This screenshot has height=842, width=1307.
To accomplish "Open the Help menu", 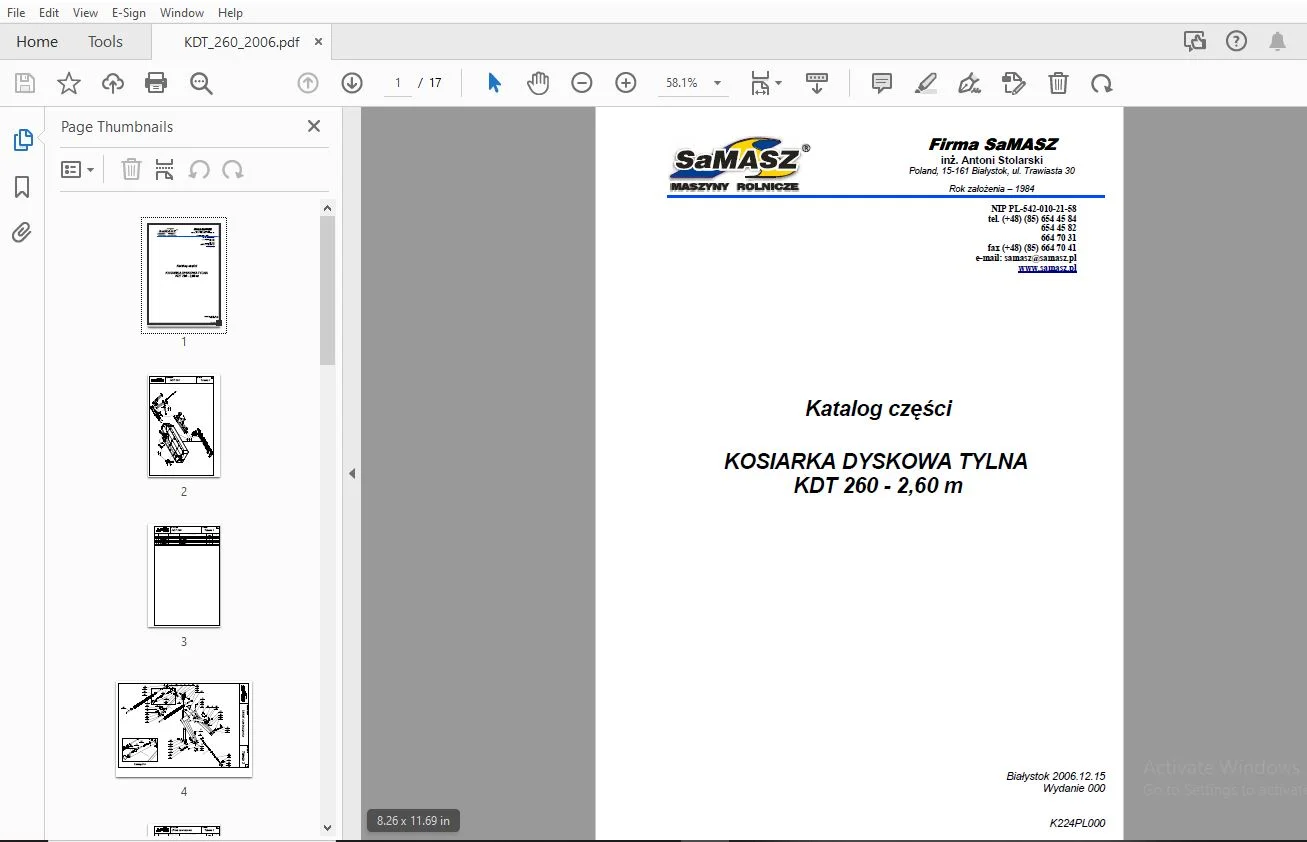I will click(x=230, y=12).
